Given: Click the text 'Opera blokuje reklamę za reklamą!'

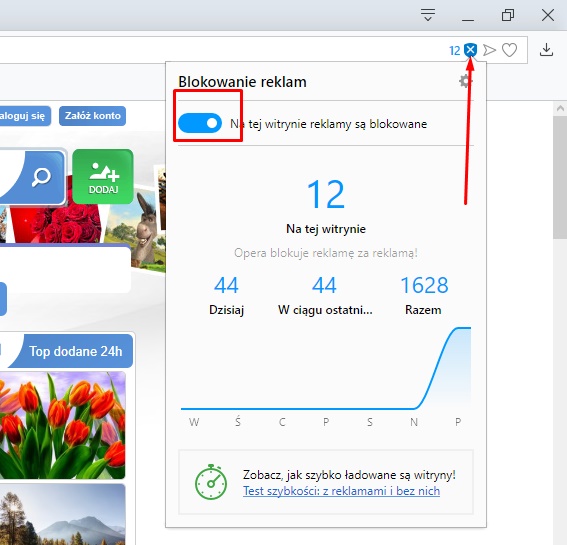Looking at the screenshot, I should pyautogui.click(x=326, y=253).
